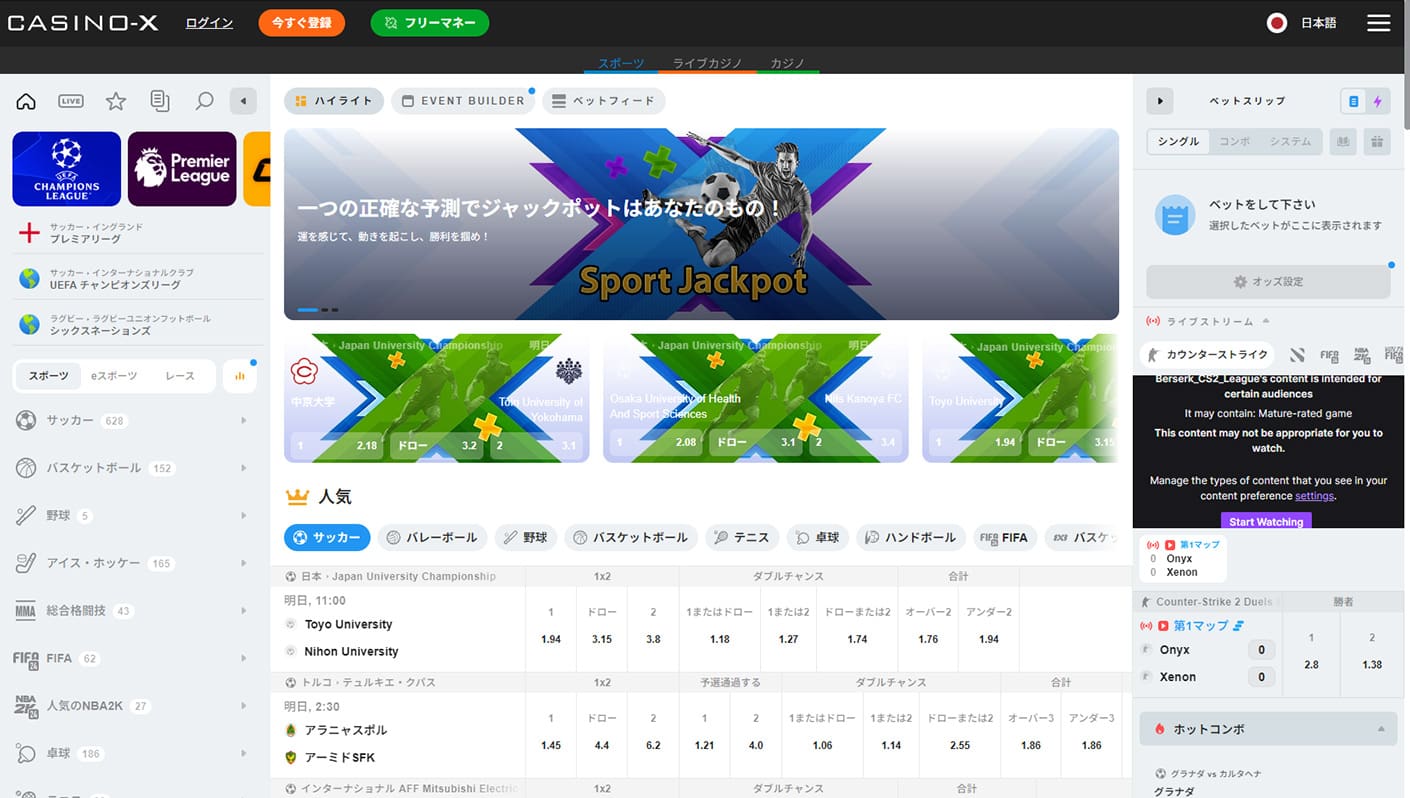Open the hamburger menu at top right
Screen dimensions: 1410x798
pos(1378,23)
